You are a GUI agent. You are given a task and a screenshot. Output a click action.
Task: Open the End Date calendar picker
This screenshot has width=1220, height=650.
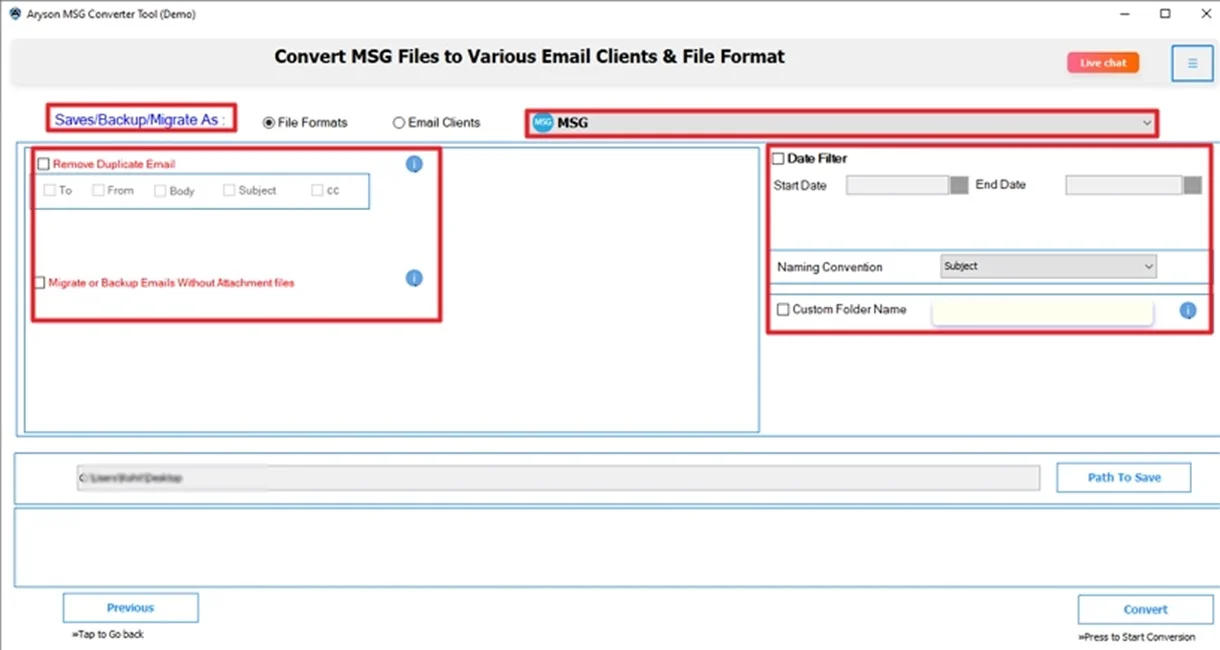[1192, 185]
